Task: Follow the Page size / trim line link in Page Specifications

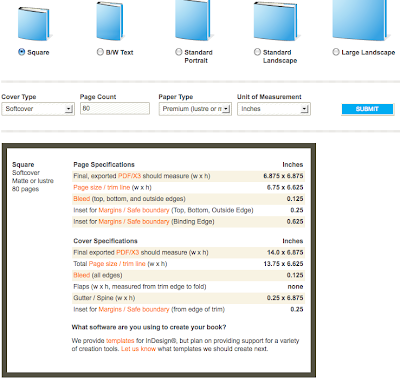Action: point(102,187)
